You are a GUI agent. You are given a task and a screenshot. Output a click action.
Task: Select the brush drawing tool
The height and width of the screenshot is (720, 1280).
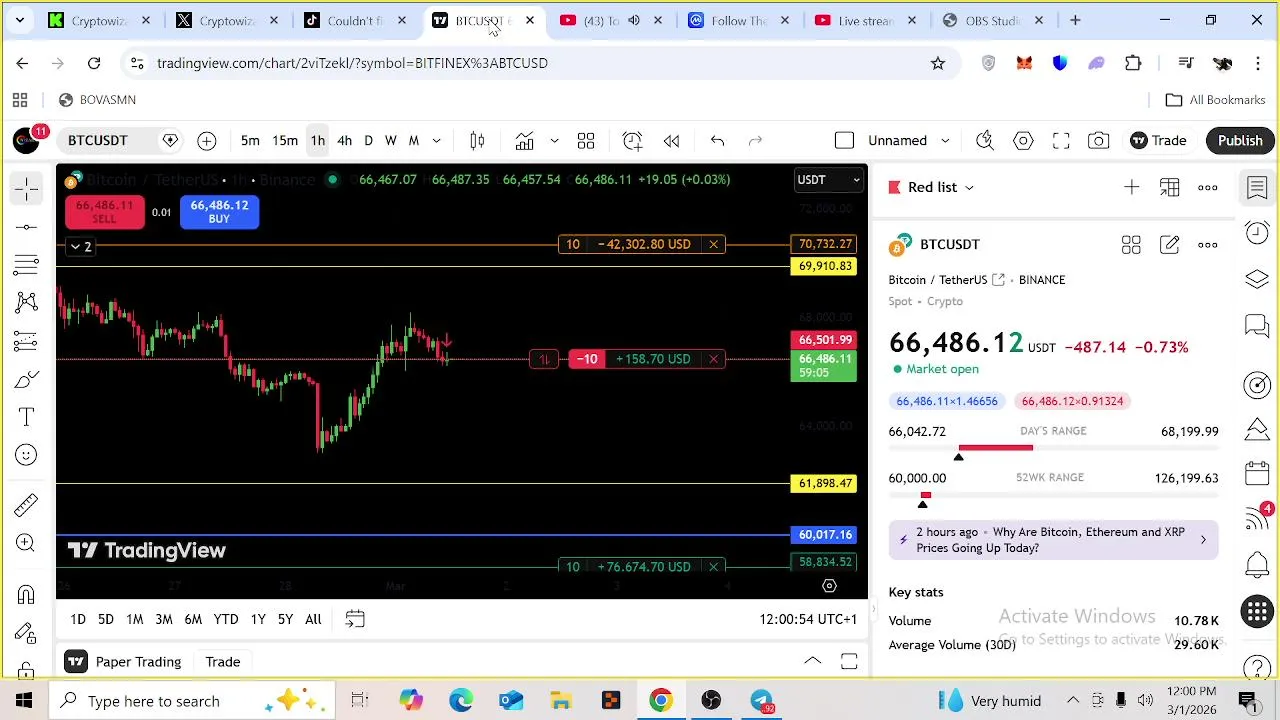point(27,379)
